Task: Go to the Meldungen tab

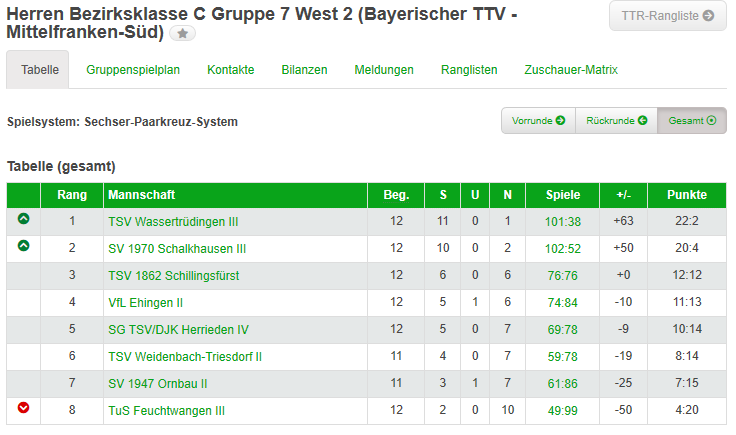Action: click(384, 70)
